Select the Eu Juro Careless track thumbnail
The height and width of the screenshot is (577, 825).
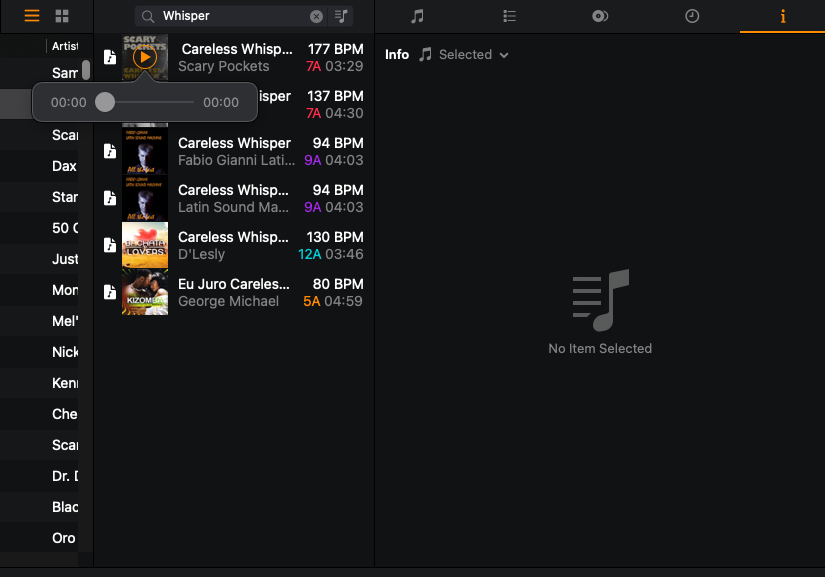pyautogui.click(x=145, y=292)
